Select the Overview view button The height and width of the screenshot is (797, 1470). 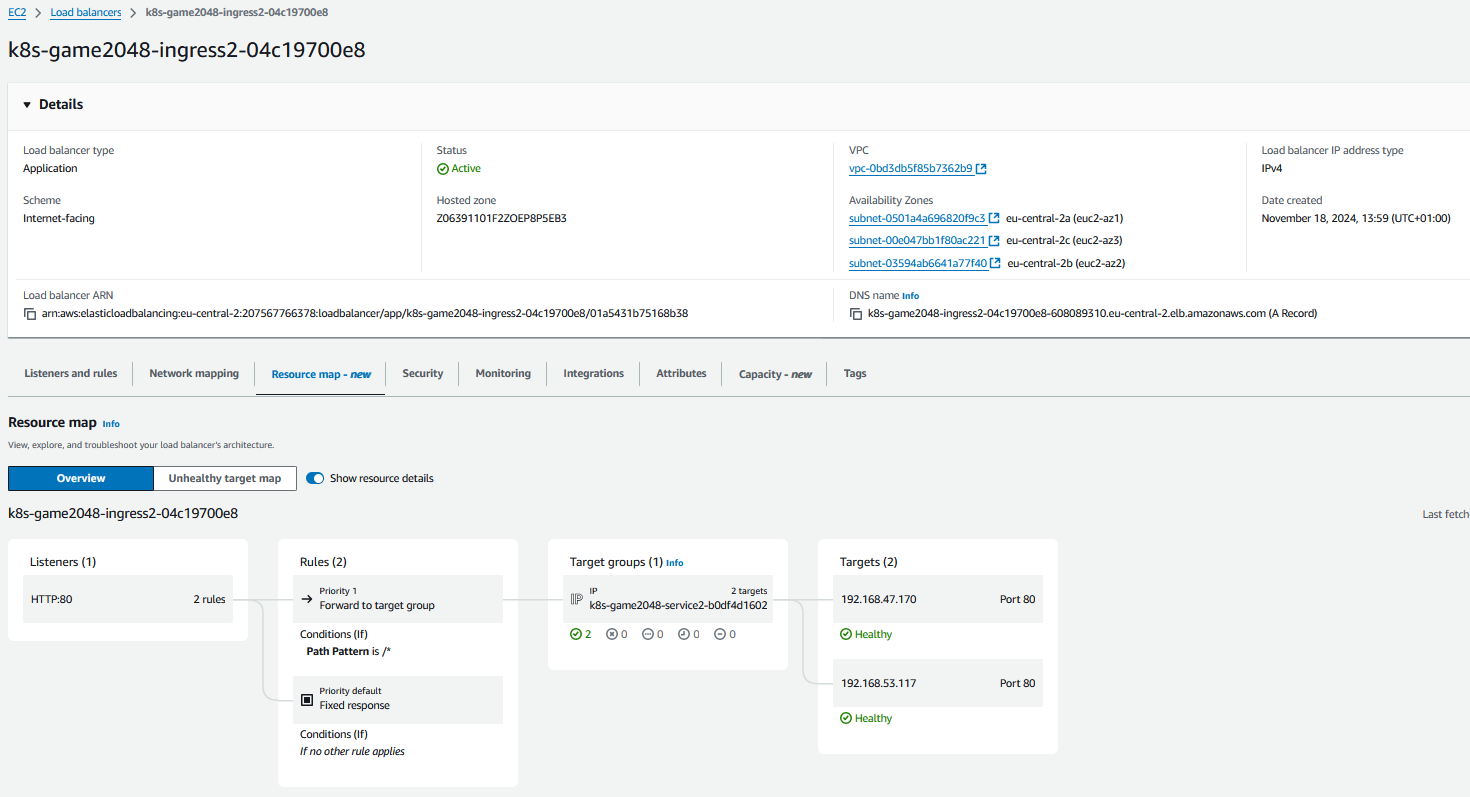pos(81,478)
